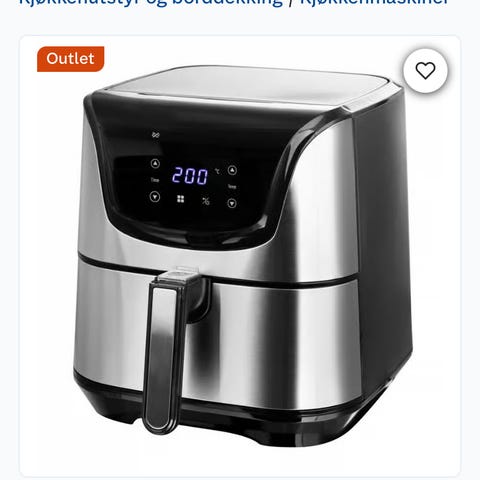Click the time down arrow on fryer panel

(x=155, y=197)
